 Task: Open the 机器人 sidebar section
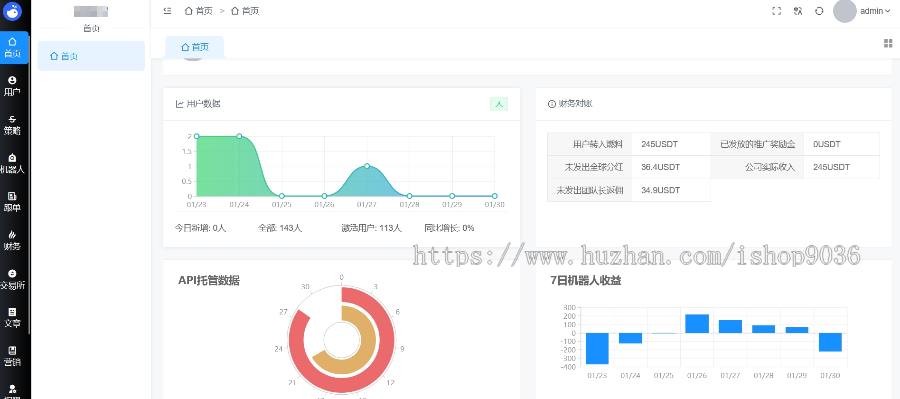(12, 164)
